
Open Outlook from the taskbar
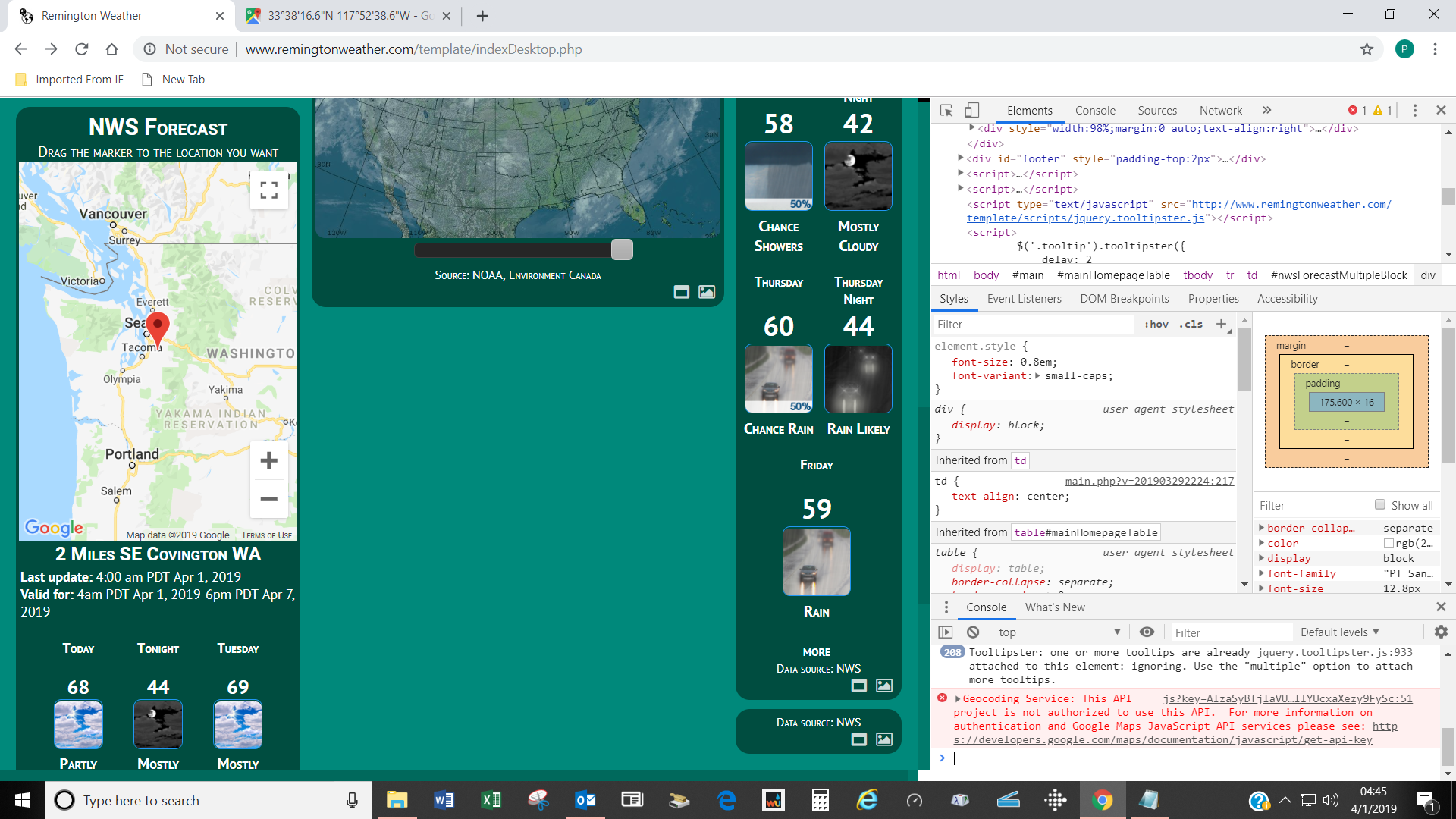[585, 800]
